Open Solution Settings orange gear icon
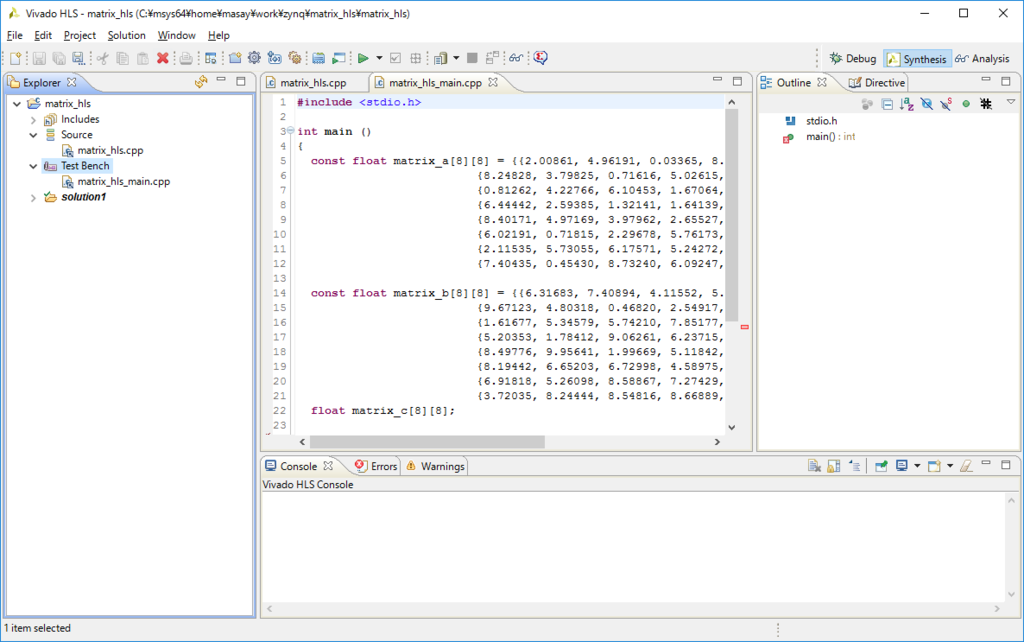Image resolution: width=1024 pixels, height=642 pixels. point(295,58)
